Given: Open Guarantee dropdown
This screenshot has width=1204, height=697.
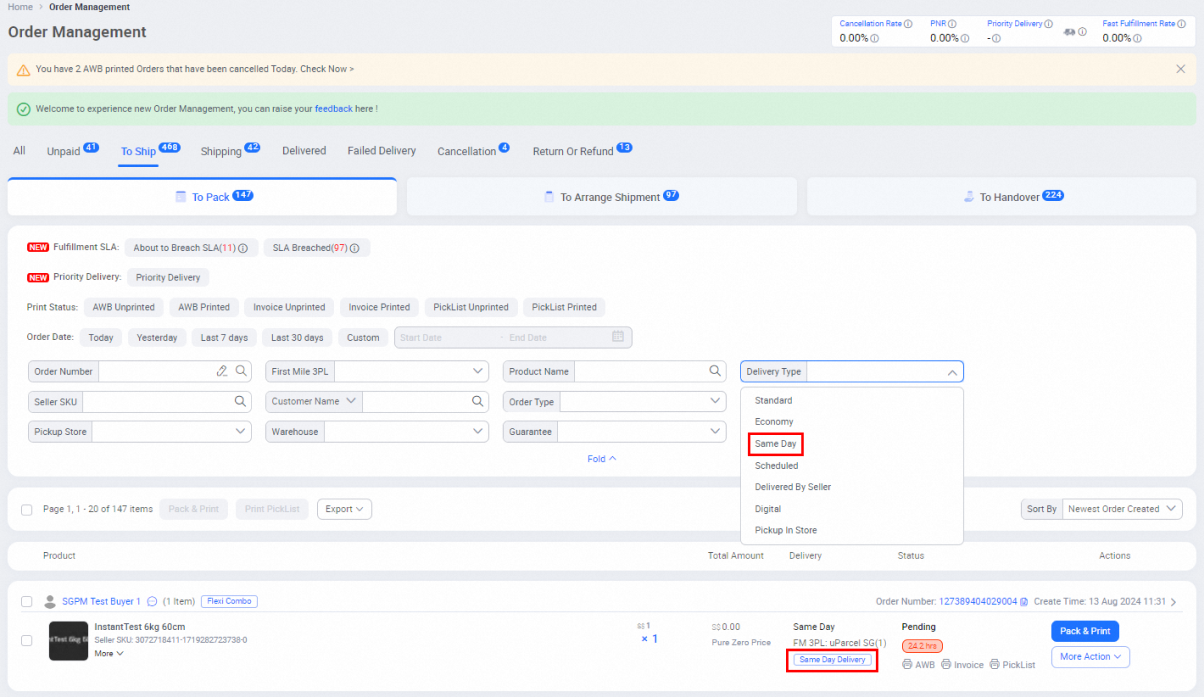Looking at the screenshot, I should (x=615, y=432).
